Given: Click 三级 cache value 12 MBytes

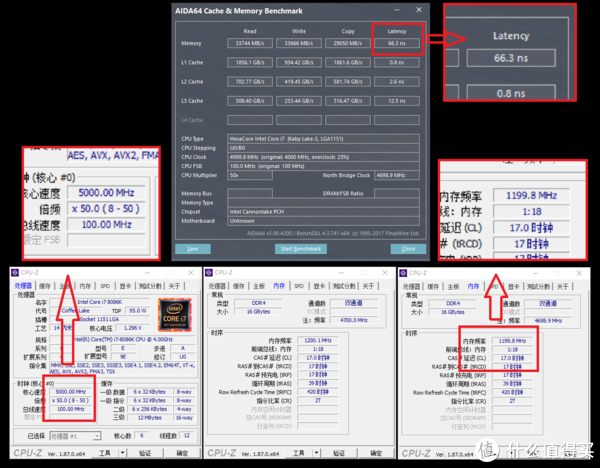Looking at the screenshot, I should point(150,417).
